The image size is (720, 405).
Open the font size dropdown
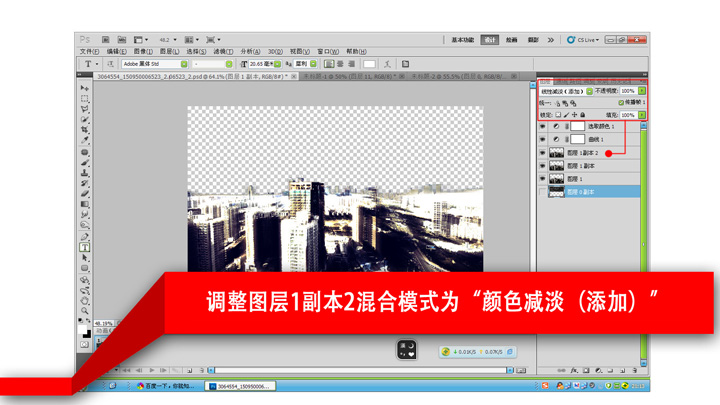[277, 64]
